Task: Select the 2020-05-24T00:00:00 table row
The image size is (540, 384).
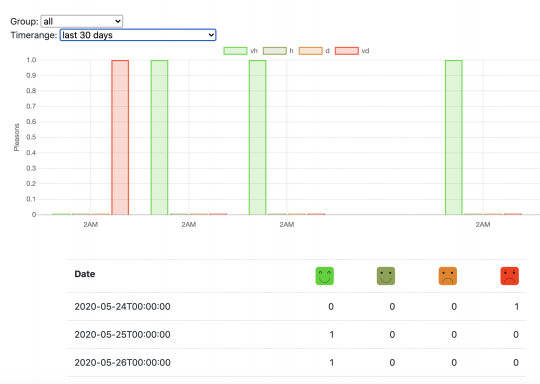Action: [297, 307]
